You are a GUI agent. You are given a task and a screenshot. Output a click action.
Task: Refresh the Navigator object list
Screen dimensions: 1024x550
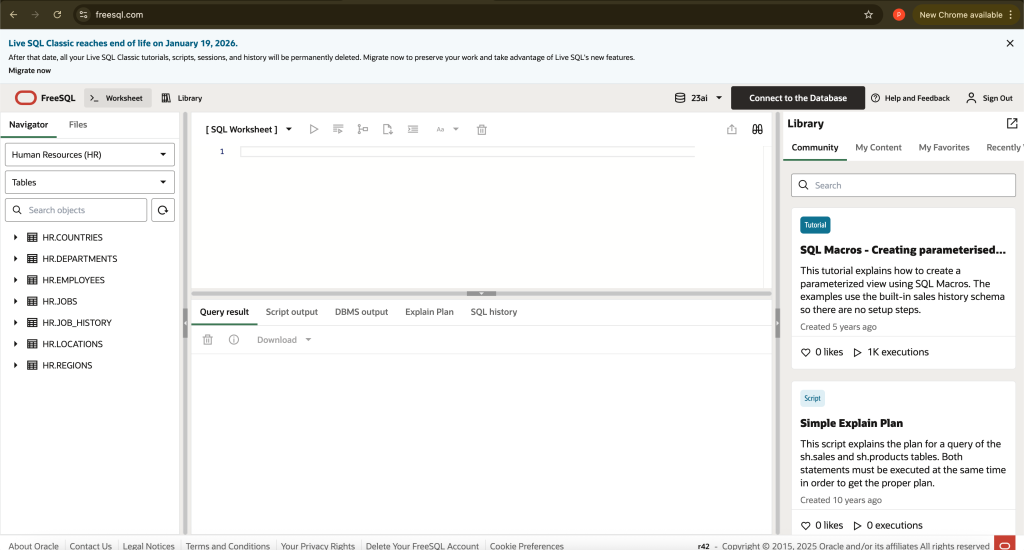coord(163,210)
